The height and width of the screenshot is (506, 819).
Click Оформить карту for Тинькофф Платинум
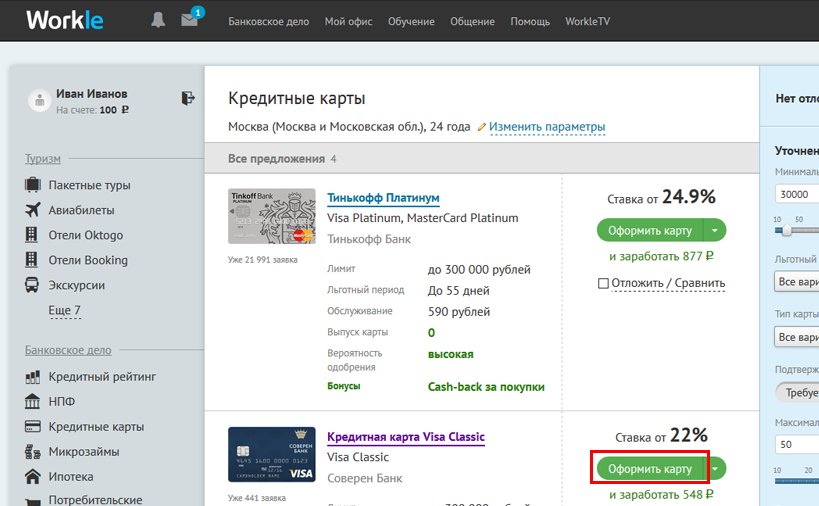coord(650,230)
